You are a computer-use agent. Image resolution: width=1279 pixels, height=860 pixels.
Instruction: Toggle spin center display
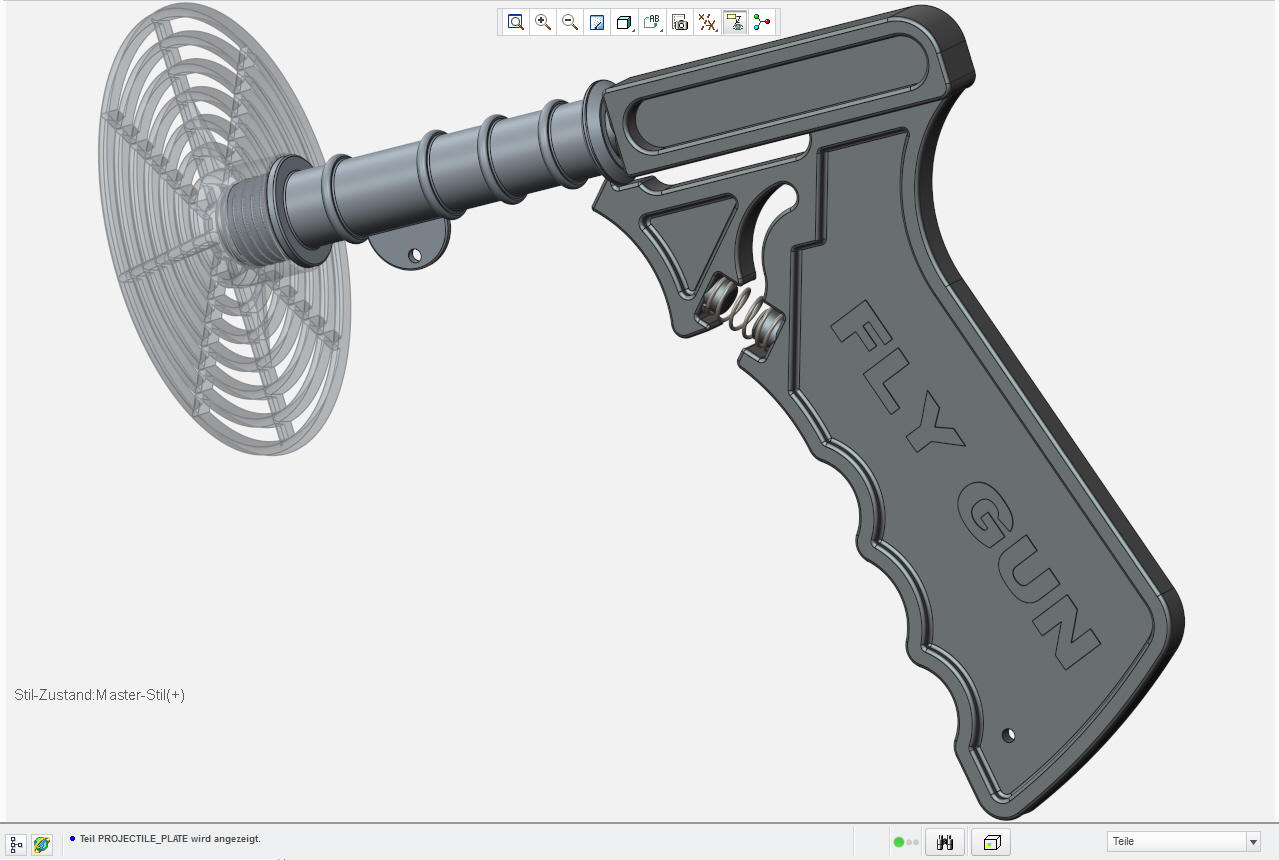(x=763, y=22)
